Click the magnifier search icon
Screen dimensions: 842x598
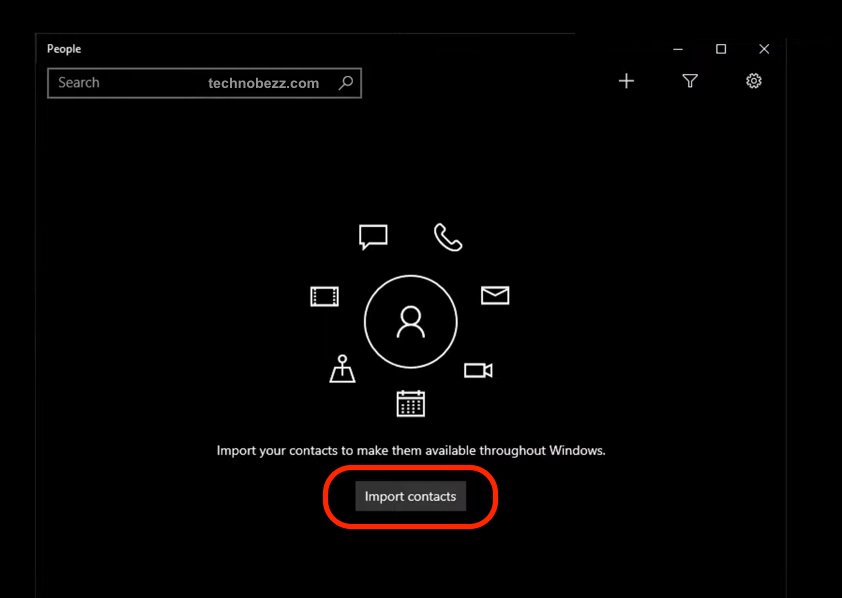coord(346,83)
